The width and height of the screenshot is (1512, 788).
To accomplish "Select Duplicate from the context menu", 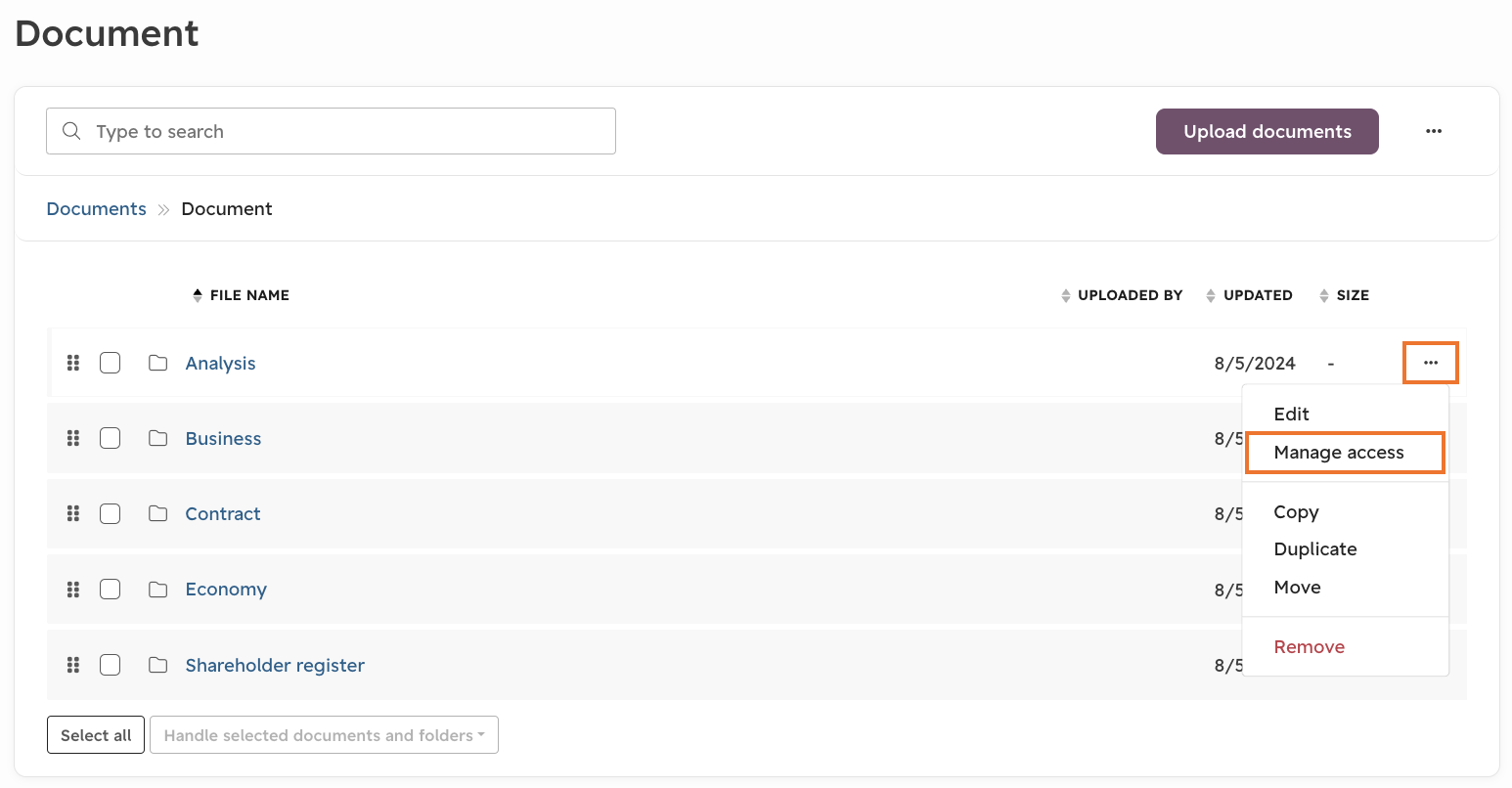I will (x=1315, y=549).
